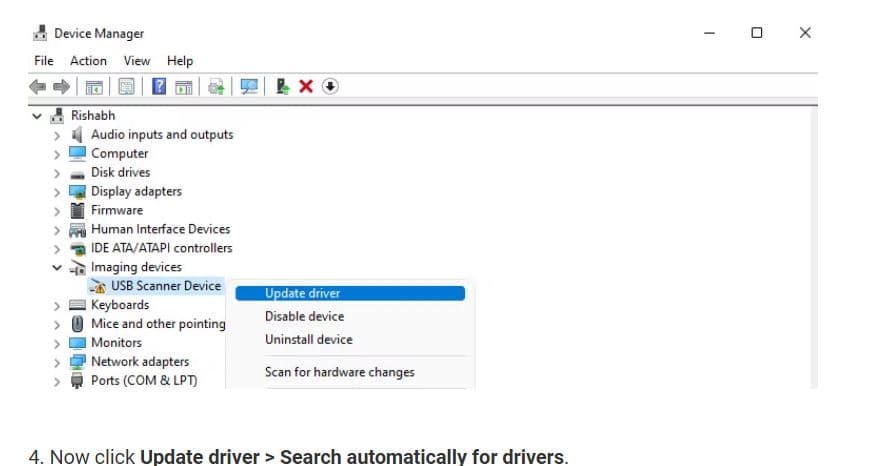The image size is (875, 466).
Task: Select Scan for hardware changes entry
Action: coord(339,372)
